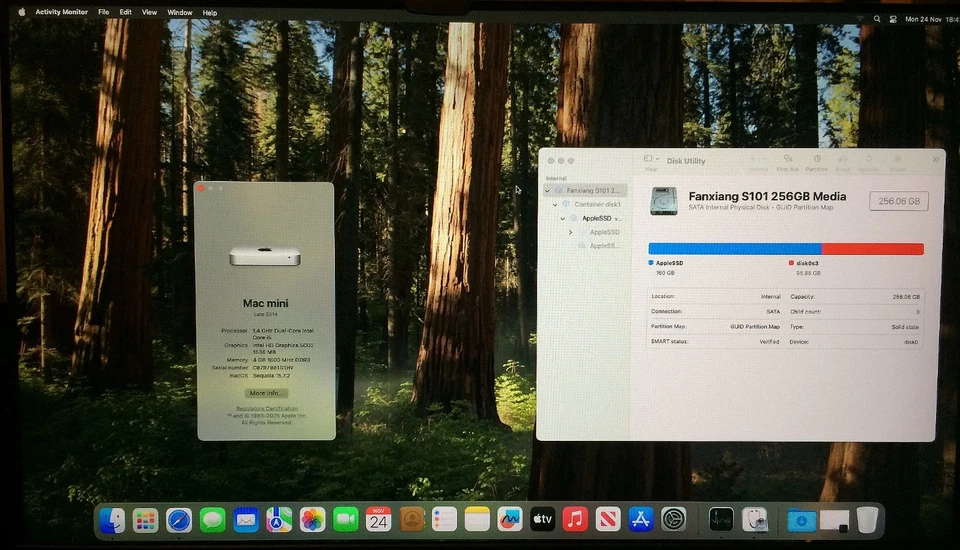Open the Help menu

tap(210, 13)
